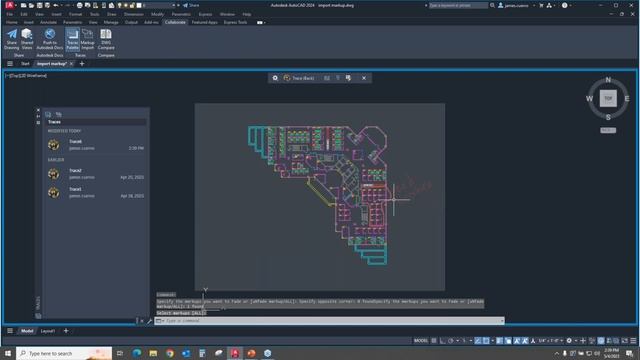Toggle the Traces Palette ribbon button

72,40
